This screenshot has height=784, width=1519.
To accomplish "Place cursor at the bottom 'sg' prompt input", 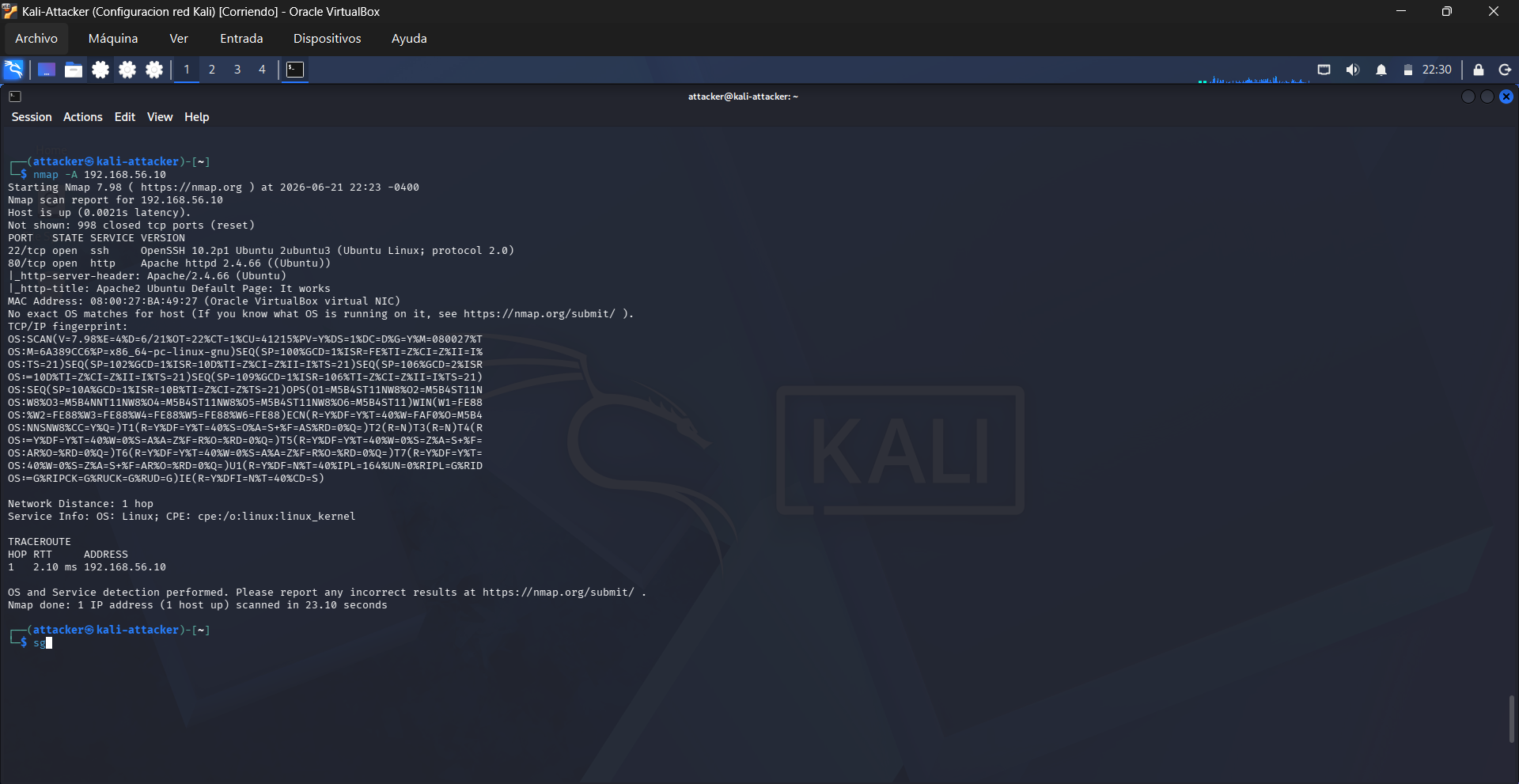I will [43, 643].
